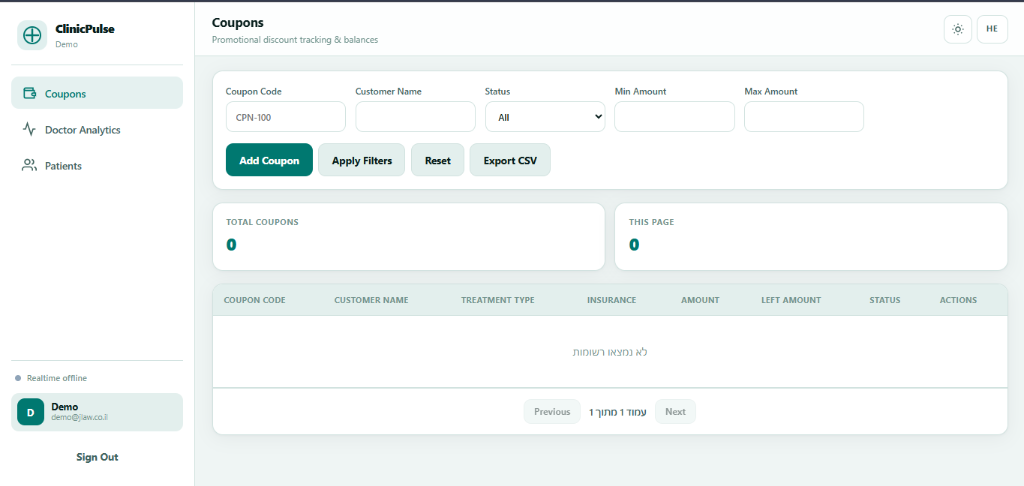Image resolution: width=1024 pixels, height=486 pixels.
Task: Click the Coupons wallet icon in sidebar
Action: pos(29,93)
